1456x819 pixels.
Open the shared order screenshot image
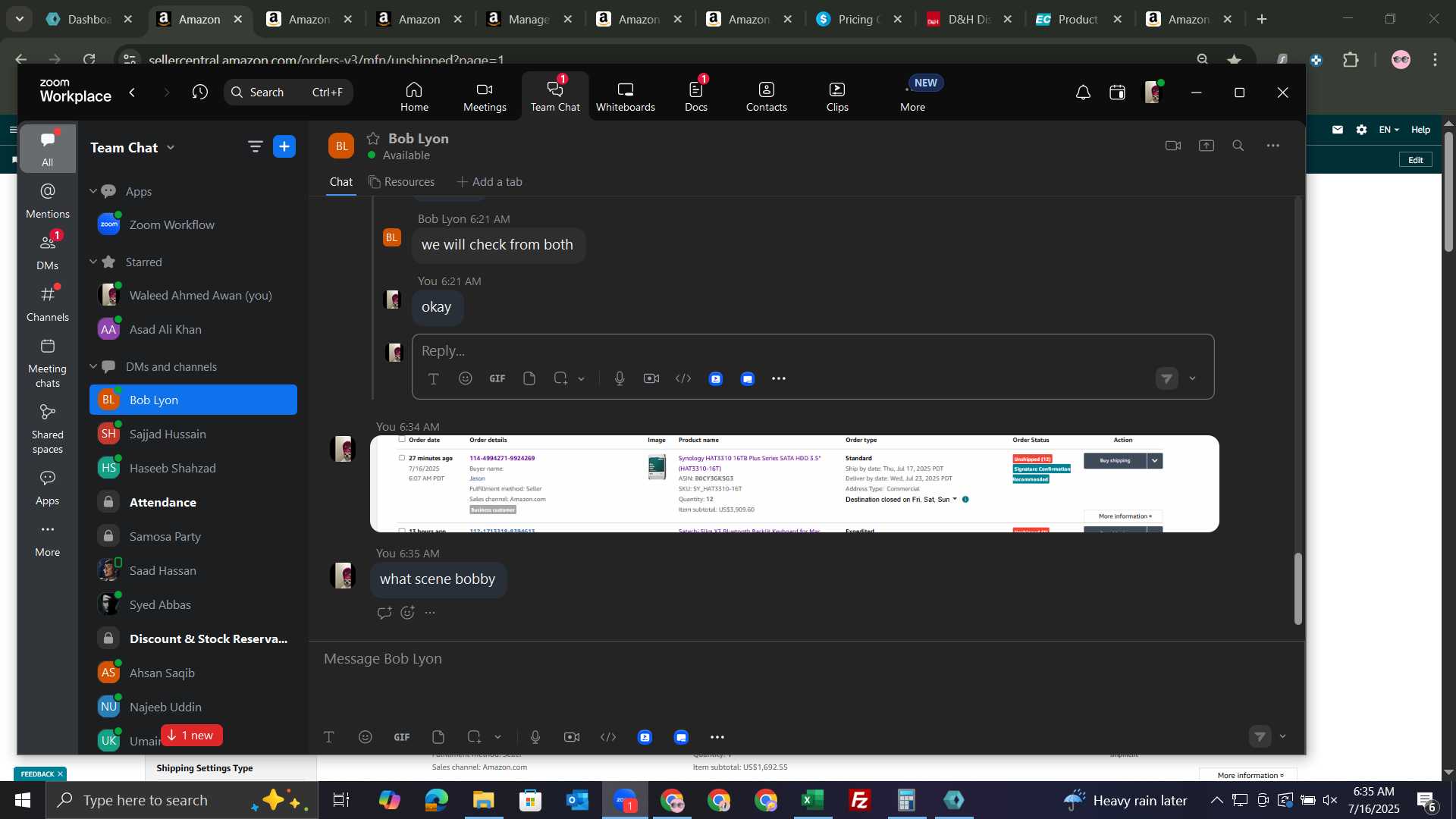coord(795,484)
